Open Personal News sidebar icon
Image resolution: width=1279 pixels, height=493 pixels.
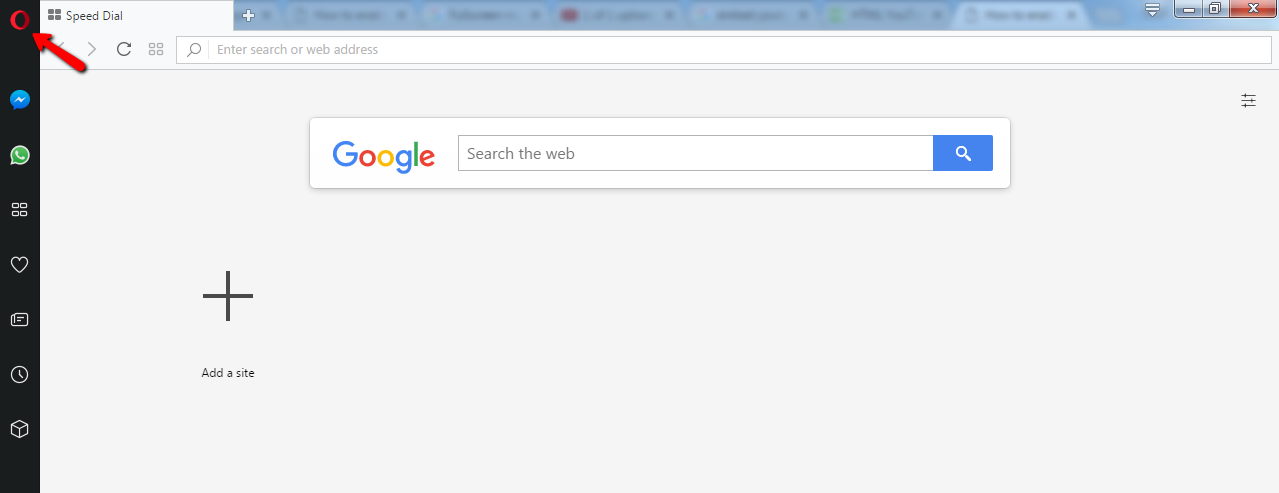coord(19,320)
